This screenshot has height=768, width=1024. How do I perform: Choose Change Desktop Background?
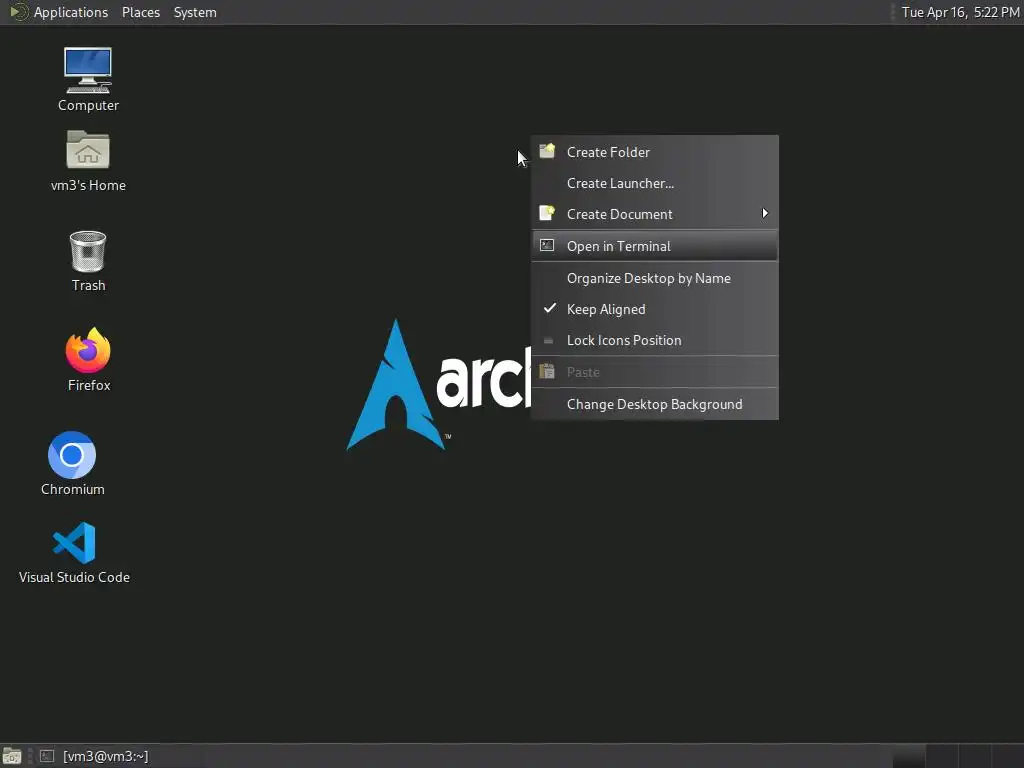click(655, 404)
